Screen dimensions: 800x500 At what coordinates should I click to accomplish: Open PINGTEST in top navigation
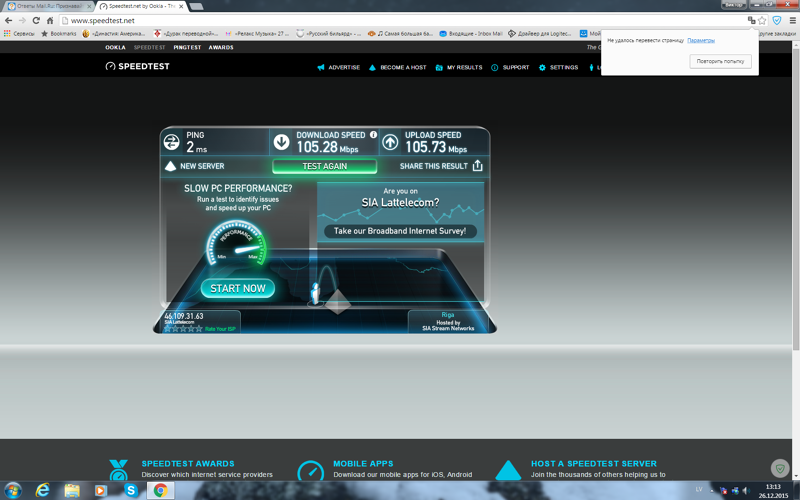(187, 47)
